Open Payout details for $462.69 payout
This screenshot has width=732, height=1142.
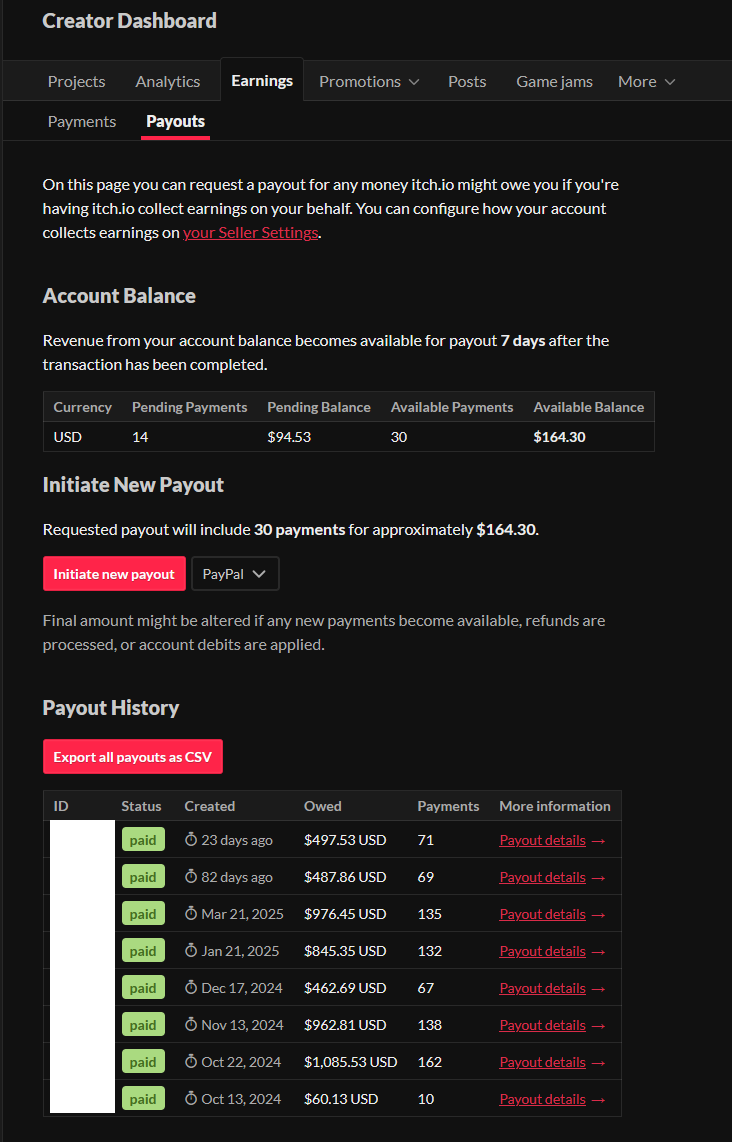pos(552,988)
